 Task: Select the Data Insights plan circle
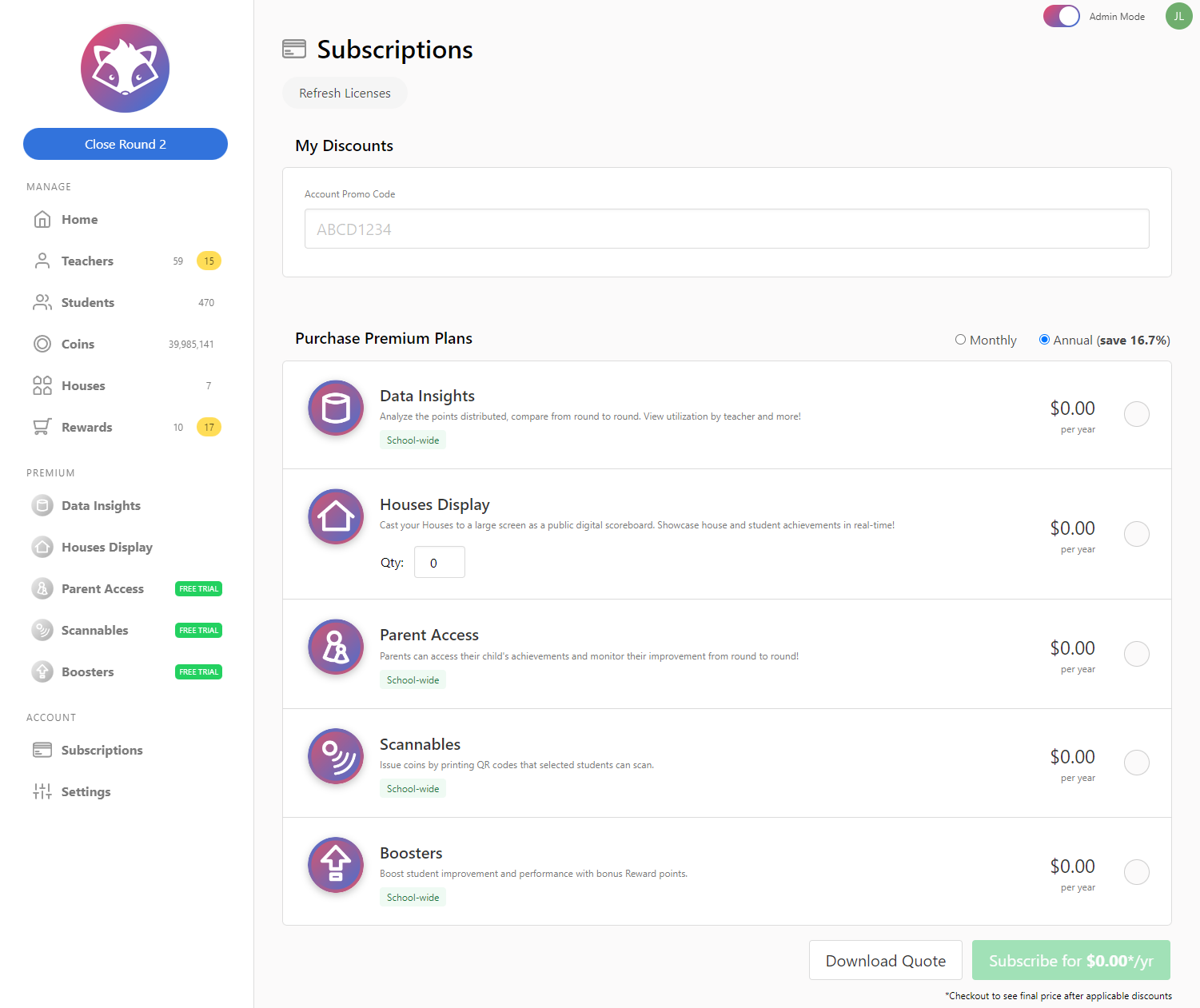point(1136,414)
